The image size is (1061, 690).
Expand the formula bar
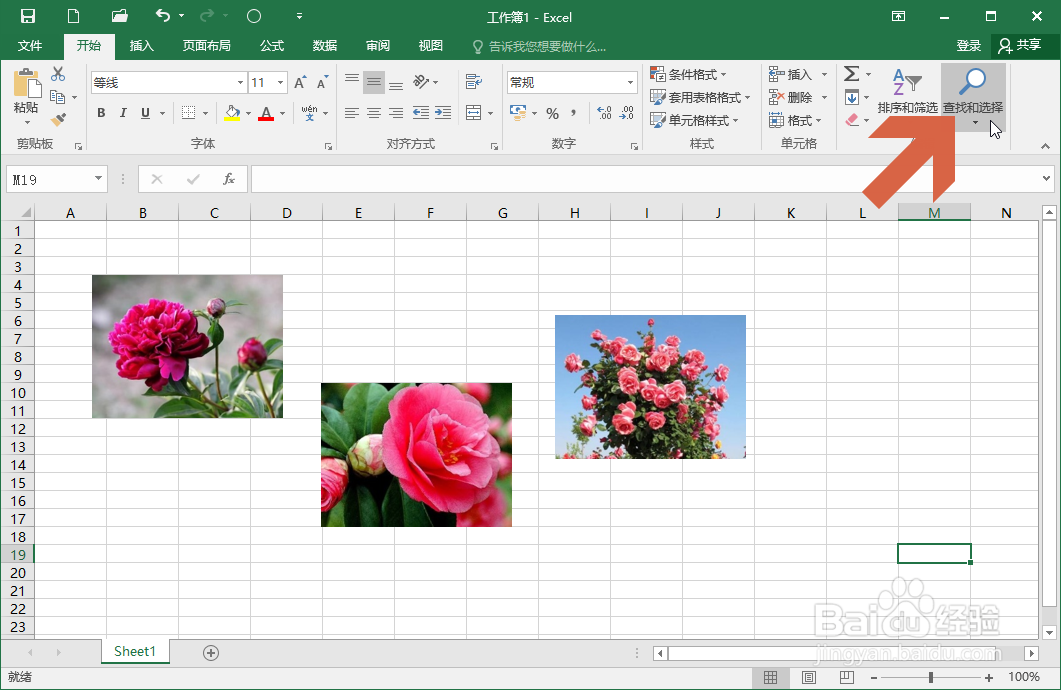(x=1046, y=179)
